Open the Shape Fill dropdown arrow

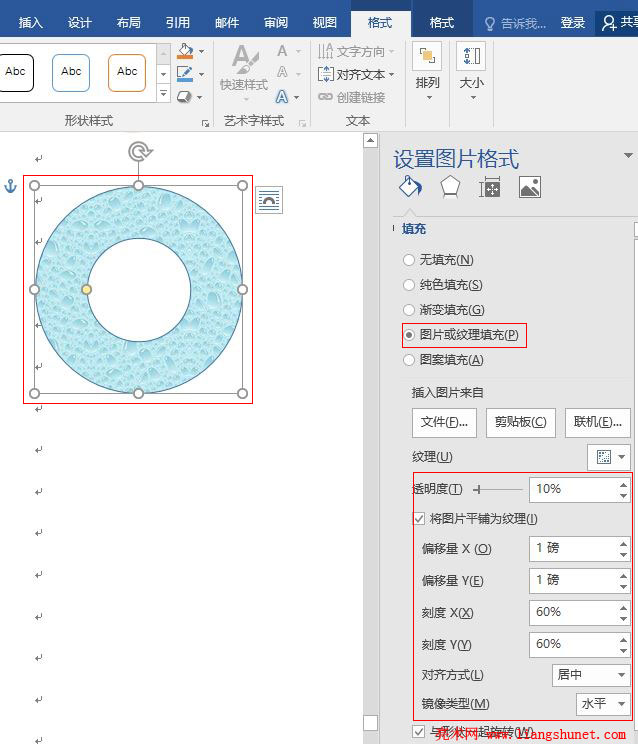[202, 51]
